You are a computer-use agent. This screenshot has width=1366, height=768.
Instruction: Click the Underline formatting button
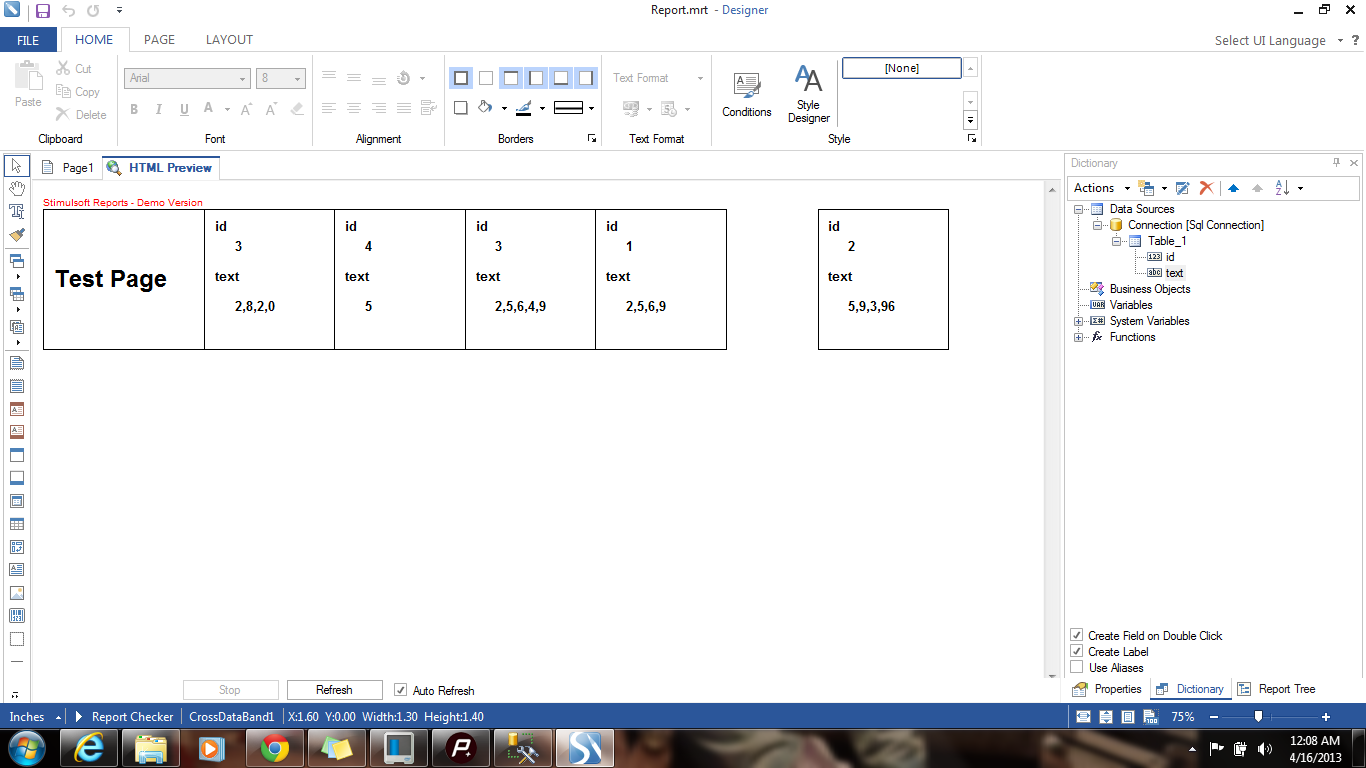[x=184, y=109]
